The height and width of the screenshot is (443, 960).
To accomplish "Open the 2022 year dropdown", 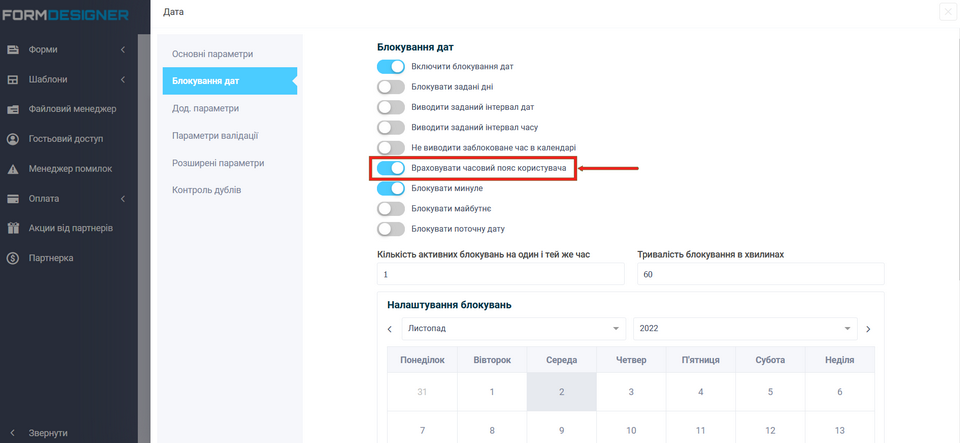I will 745,328.
